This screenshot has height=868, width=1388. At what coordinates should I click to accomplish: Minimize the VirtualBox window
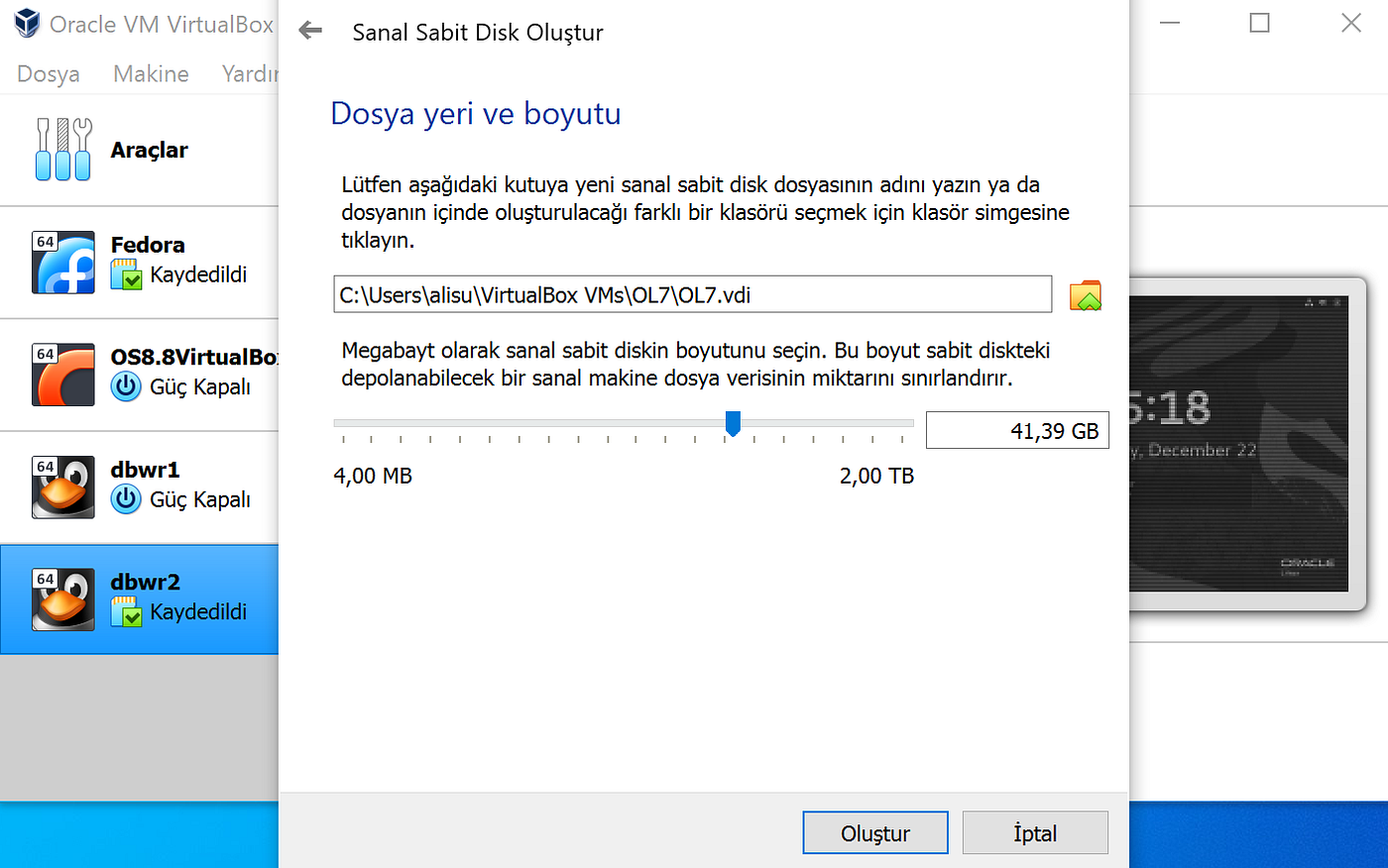pos(1170,22)
